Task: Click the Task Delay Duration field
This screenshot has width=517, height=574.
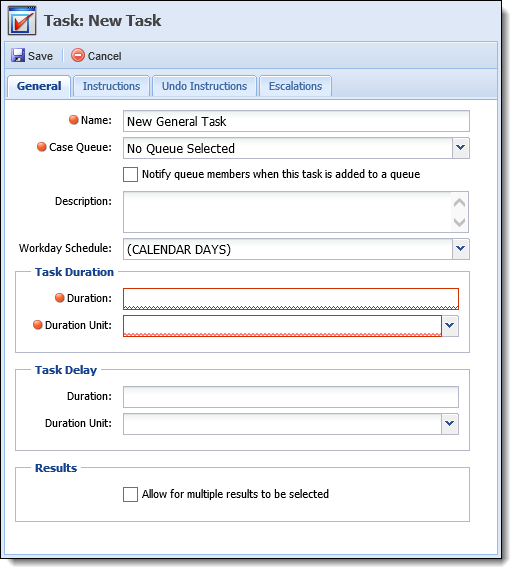Action: pyautogui.click(x=291, y=397)
